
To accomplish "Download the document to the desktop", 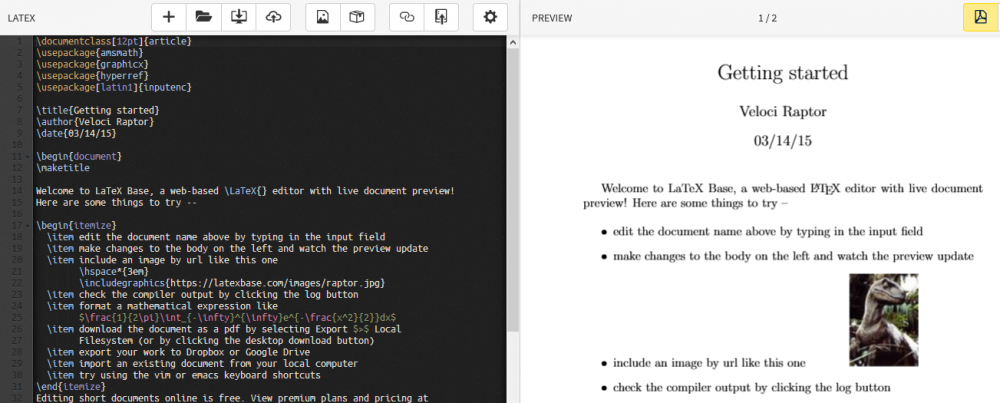I will coord(238,17).
